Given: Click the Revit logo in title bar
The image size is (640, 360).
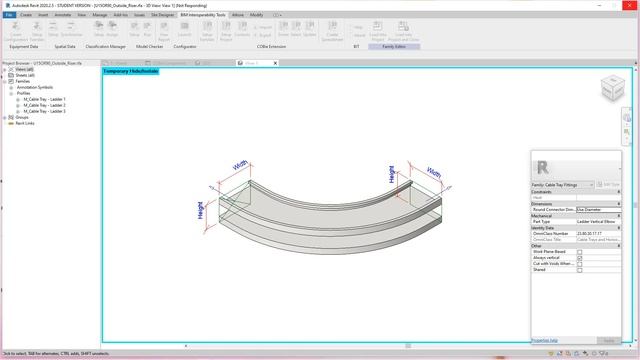Looking at the screenshot, I should tap(7, 5).
